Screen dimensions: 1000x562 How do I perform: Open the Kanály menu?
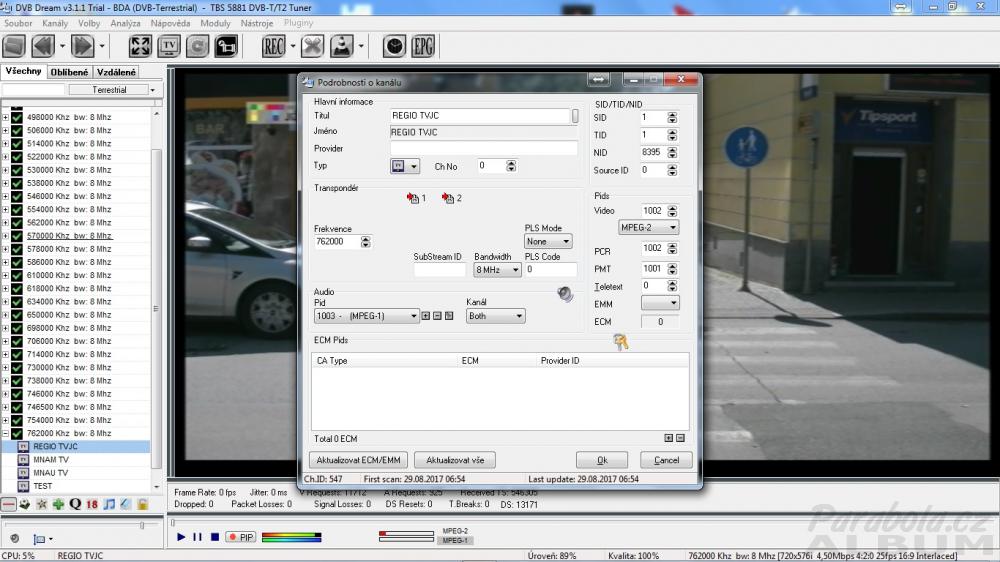pyautogui.click(x=55, y=23)
